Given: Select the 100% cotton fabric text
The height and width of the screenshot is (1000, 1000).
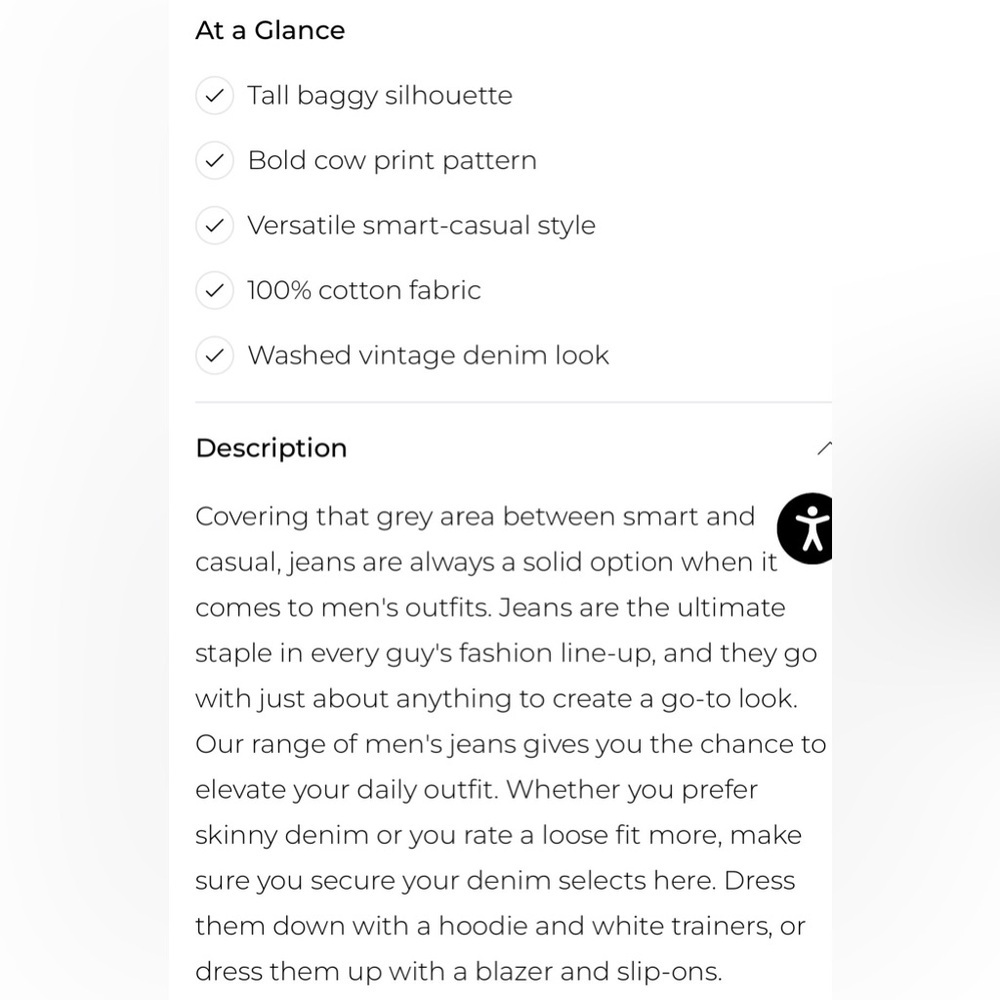Looking at the screenshot, I should (364, 290).
